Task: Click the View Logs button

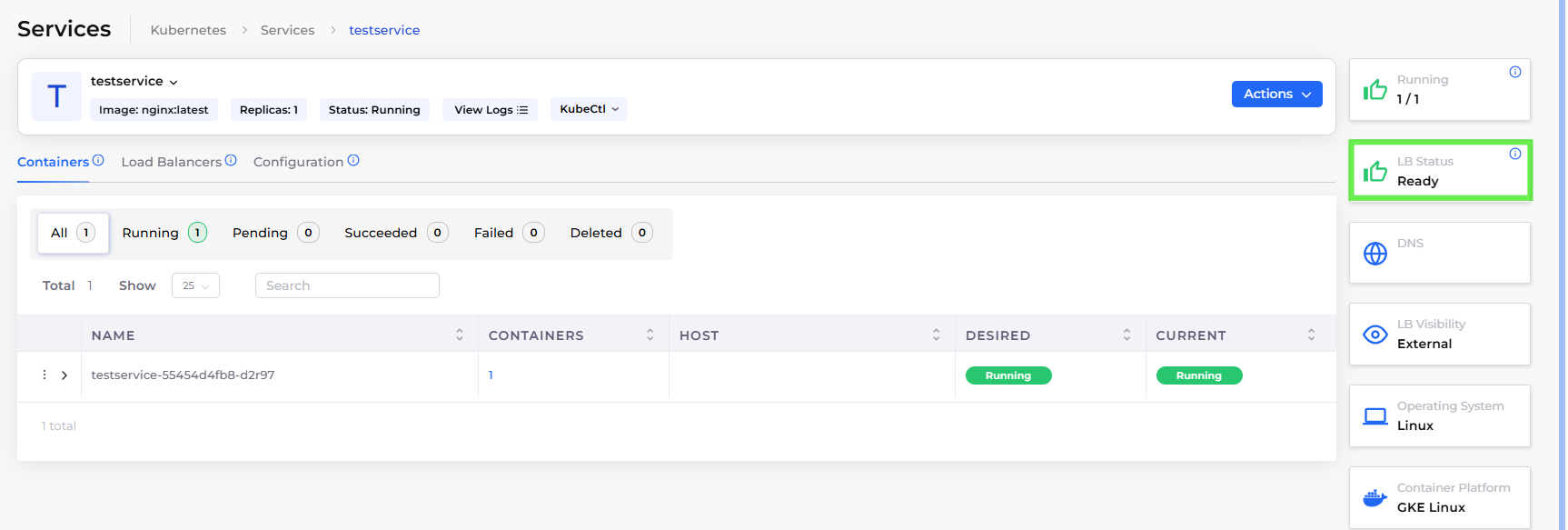Action: 491,110
